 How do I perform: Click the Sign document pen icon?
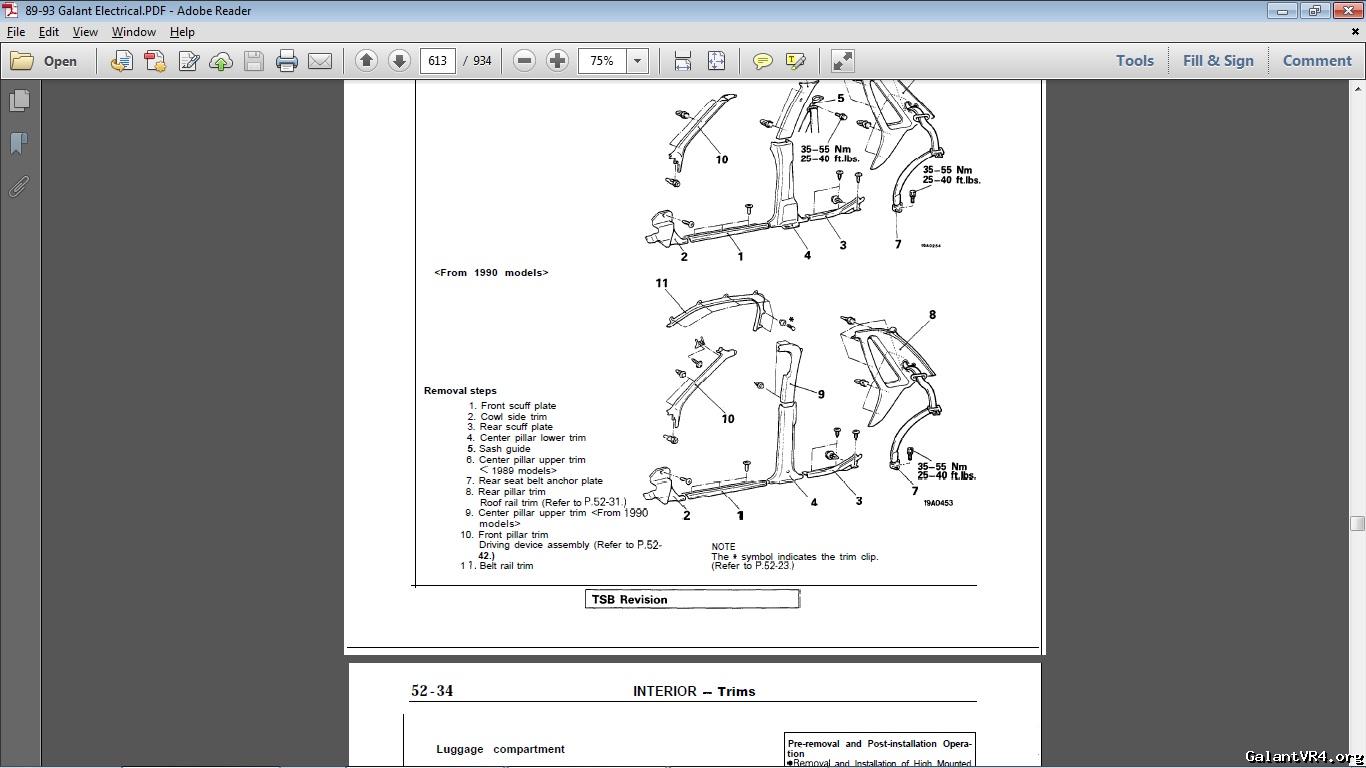[188, 61]
